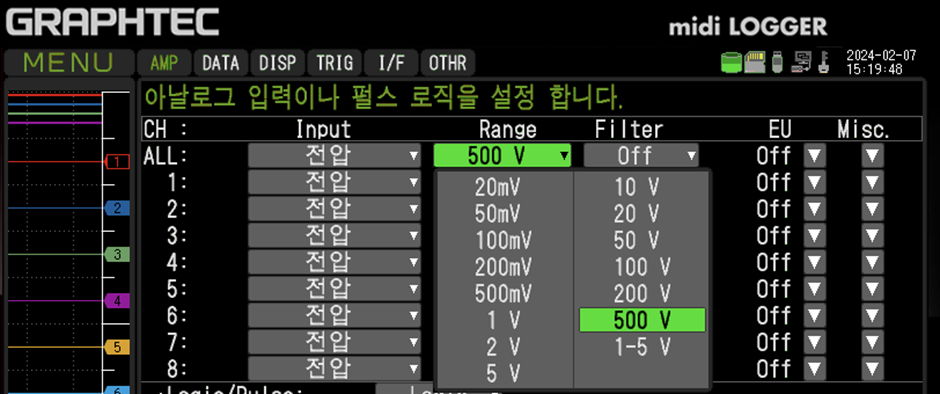Select channel 3 green marker
940x394 pixels.
117,254
